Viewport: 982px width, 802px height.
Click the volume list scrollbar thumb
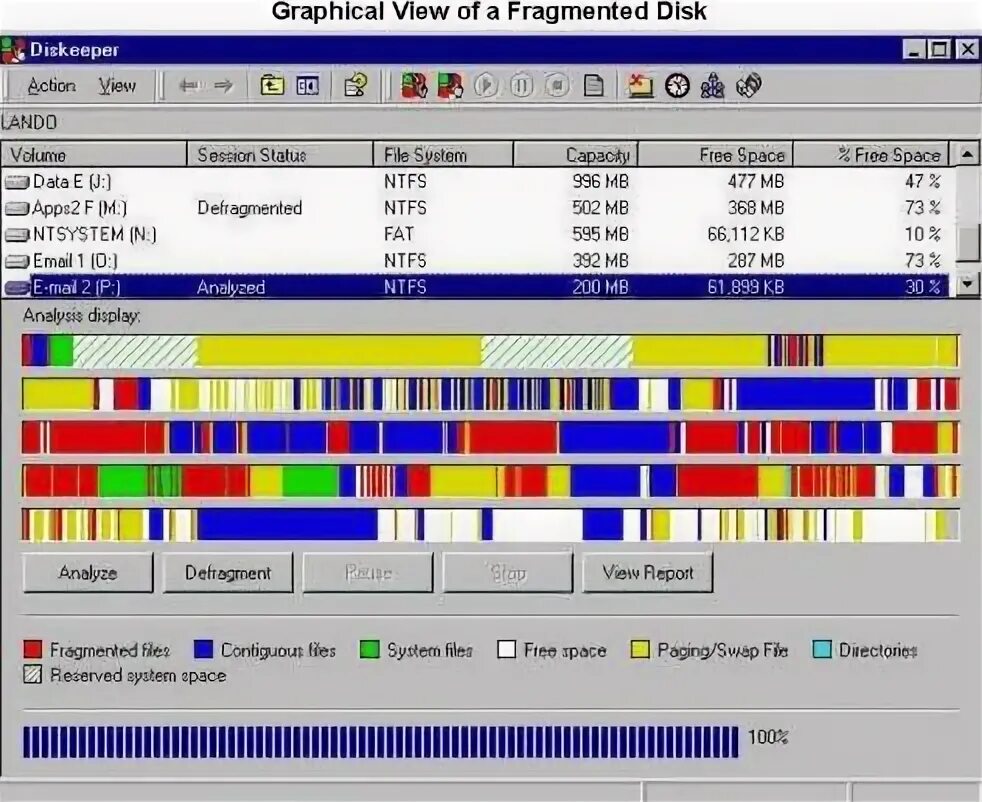coord(968,244)
